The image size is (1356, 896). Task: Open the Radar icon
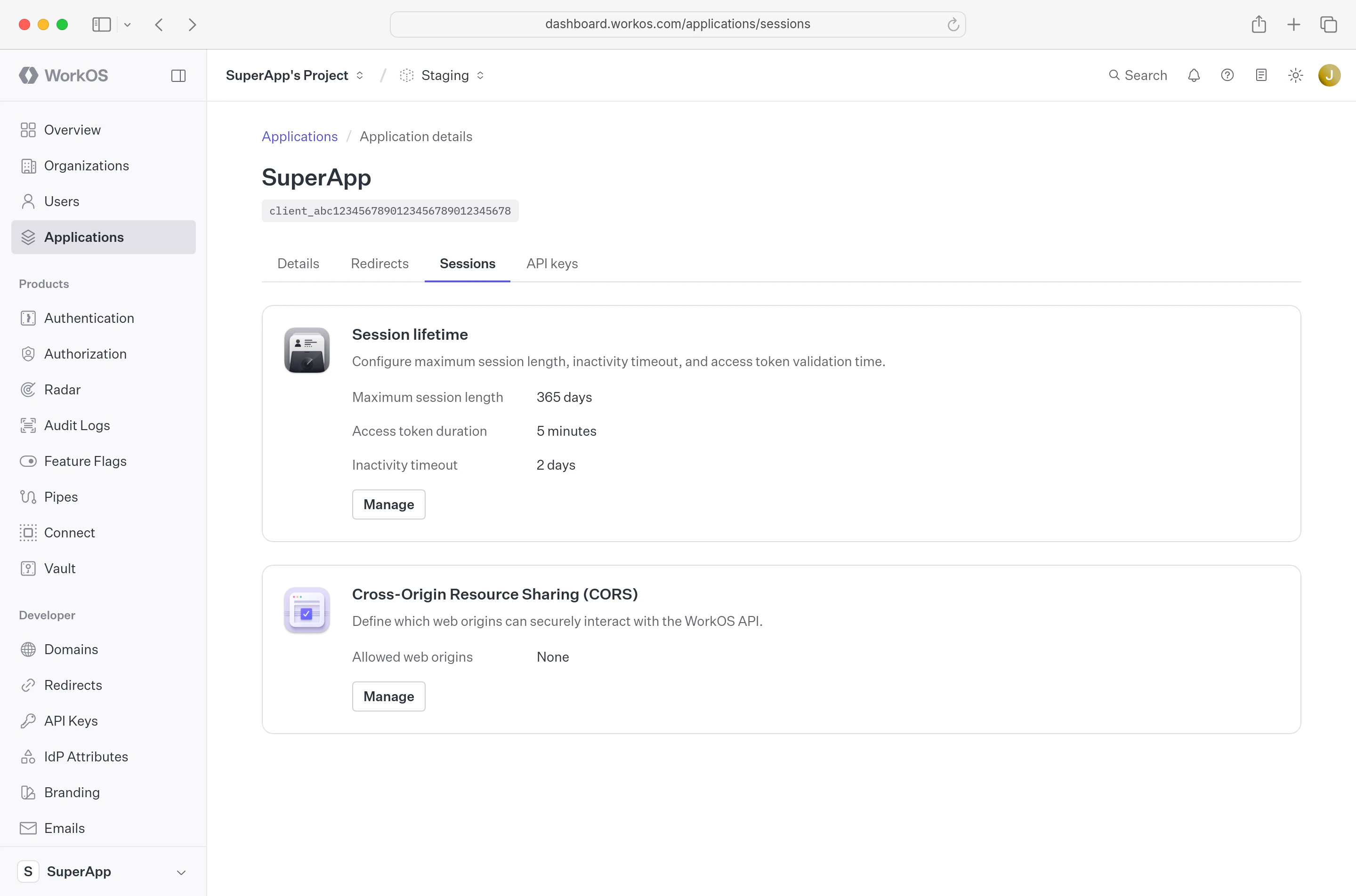[x=28, y=390]
